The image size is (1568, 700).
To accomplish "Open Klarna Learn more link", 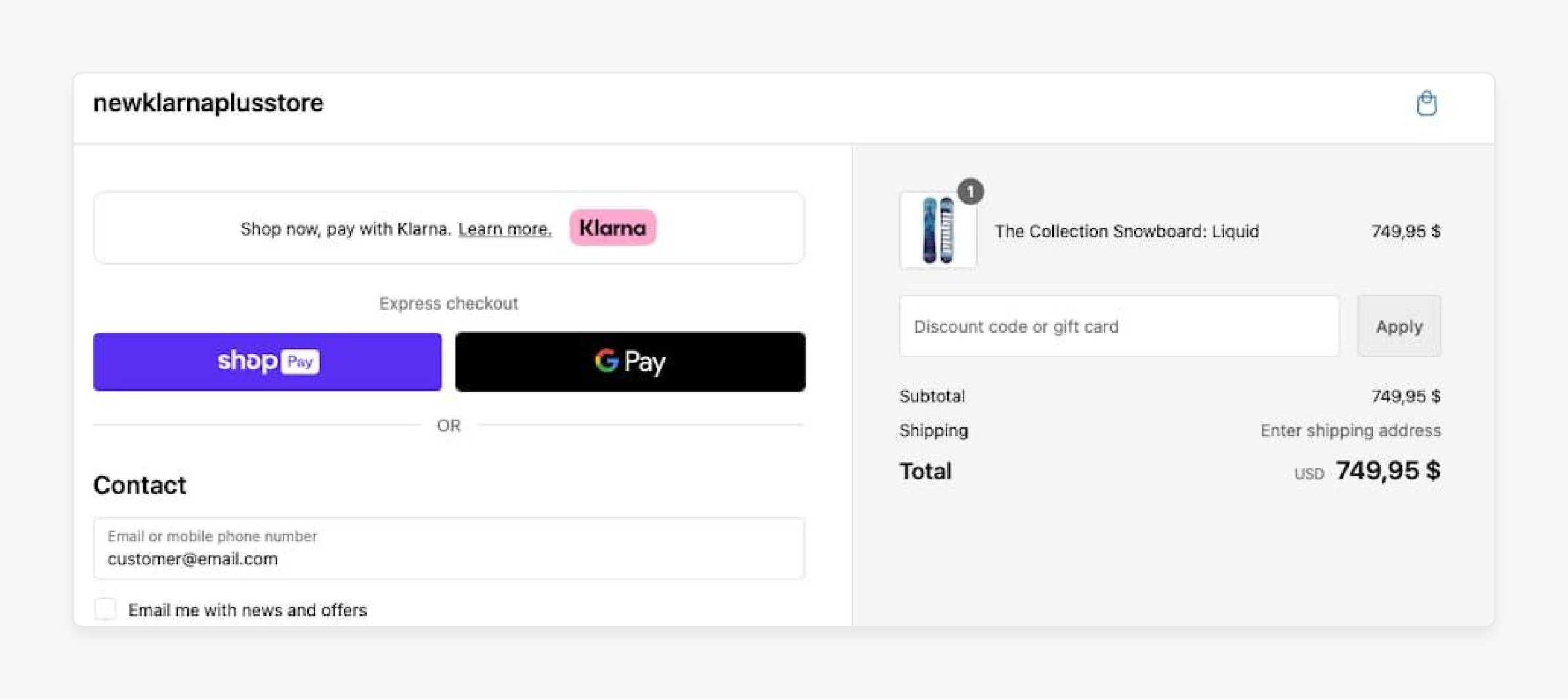I will (505, 229).
